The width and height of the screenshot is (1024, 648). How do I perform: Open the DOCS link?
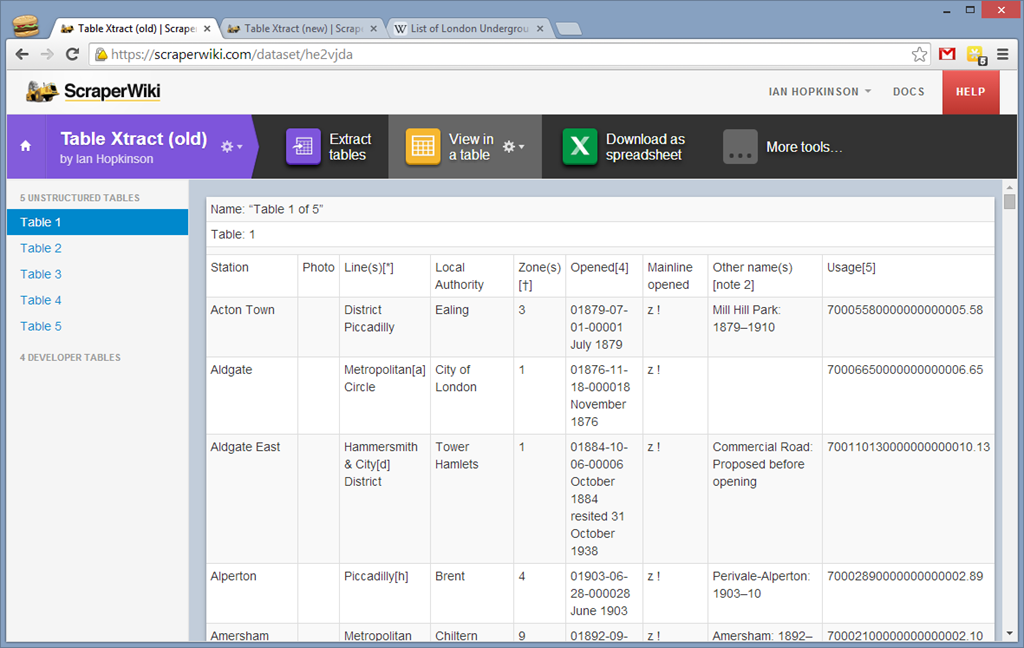908,91
